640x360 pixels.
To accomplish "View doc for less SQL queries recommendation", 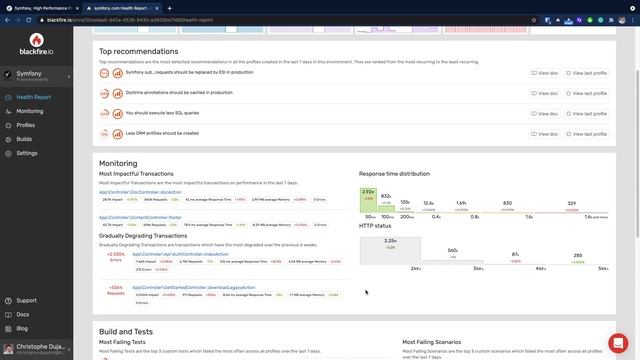I will [x=544, y=114].
